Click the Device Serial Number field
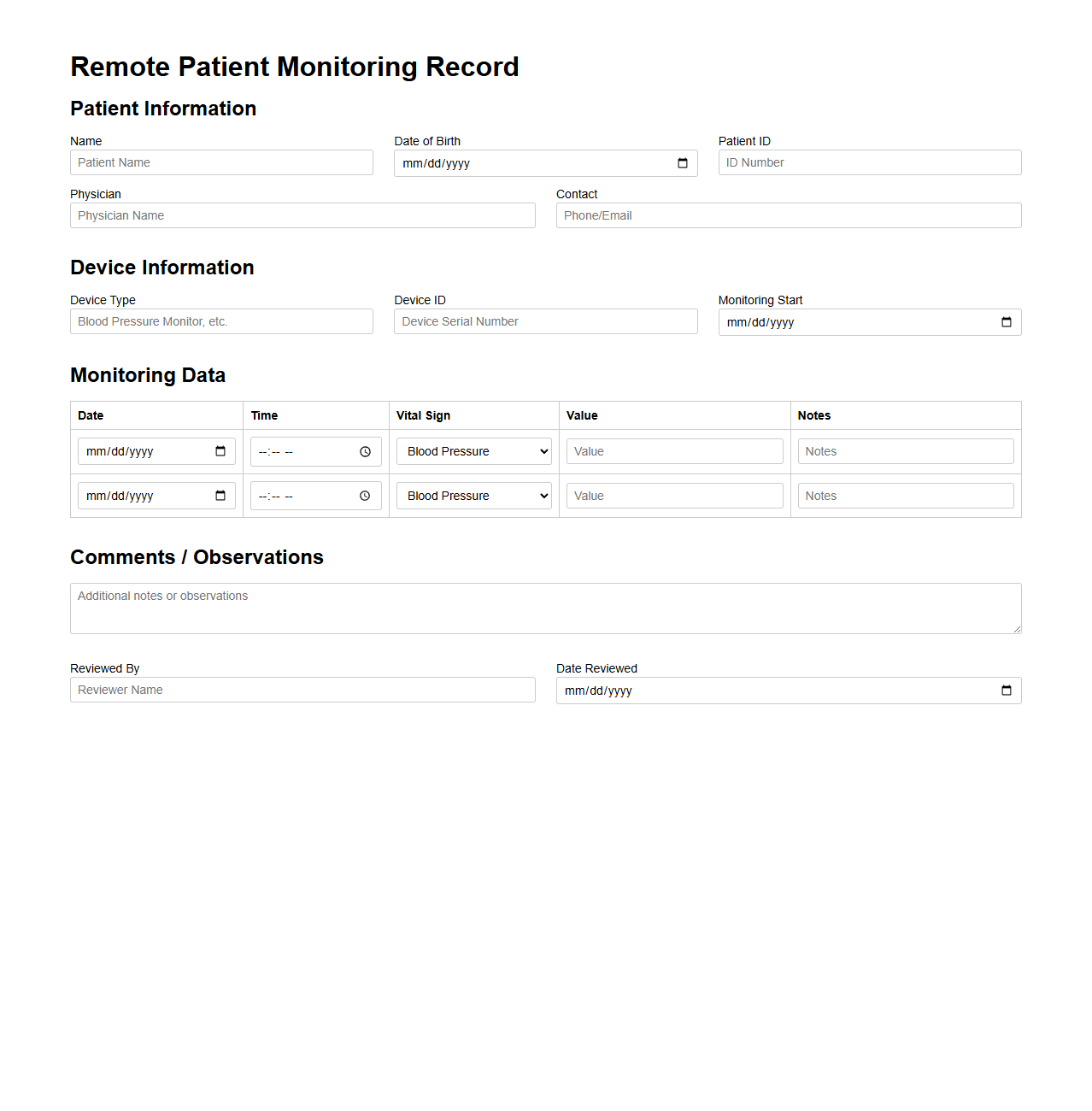Viewport: 1092px width, 1111px height. 545,321
